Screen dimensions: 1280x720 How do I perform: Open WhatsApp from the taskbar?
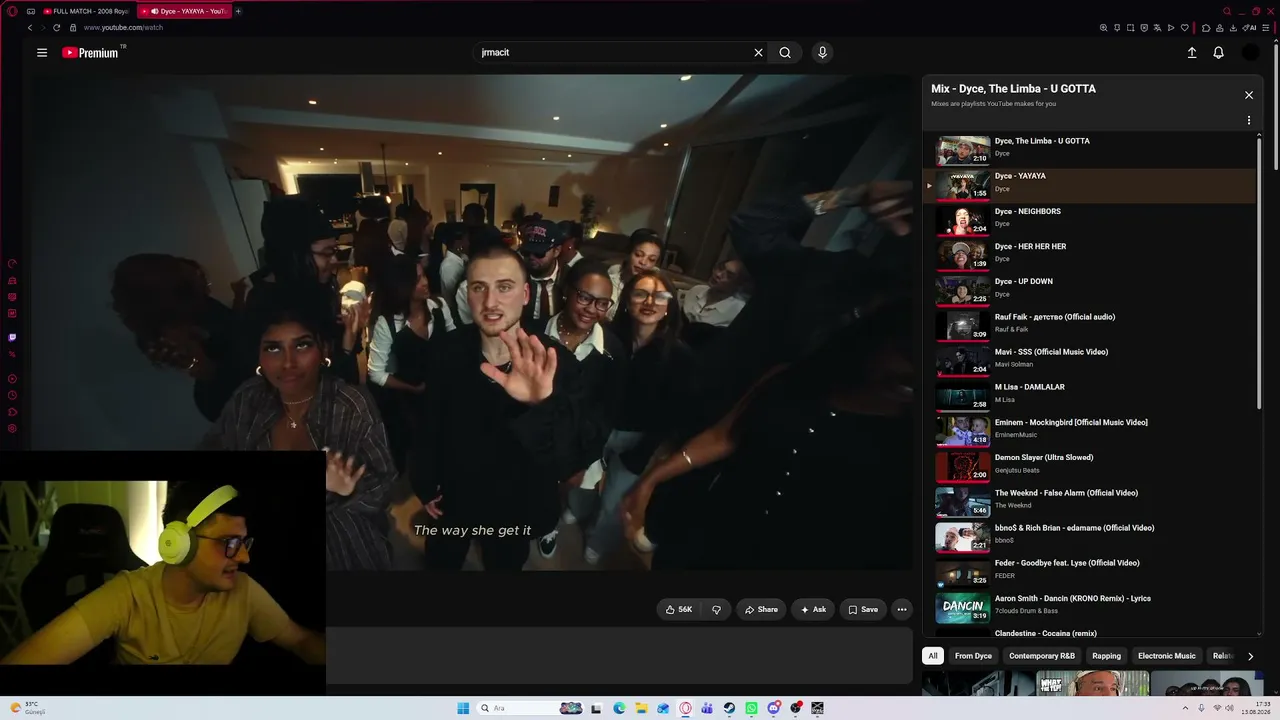pyautogui.click(x=751, y=708)
